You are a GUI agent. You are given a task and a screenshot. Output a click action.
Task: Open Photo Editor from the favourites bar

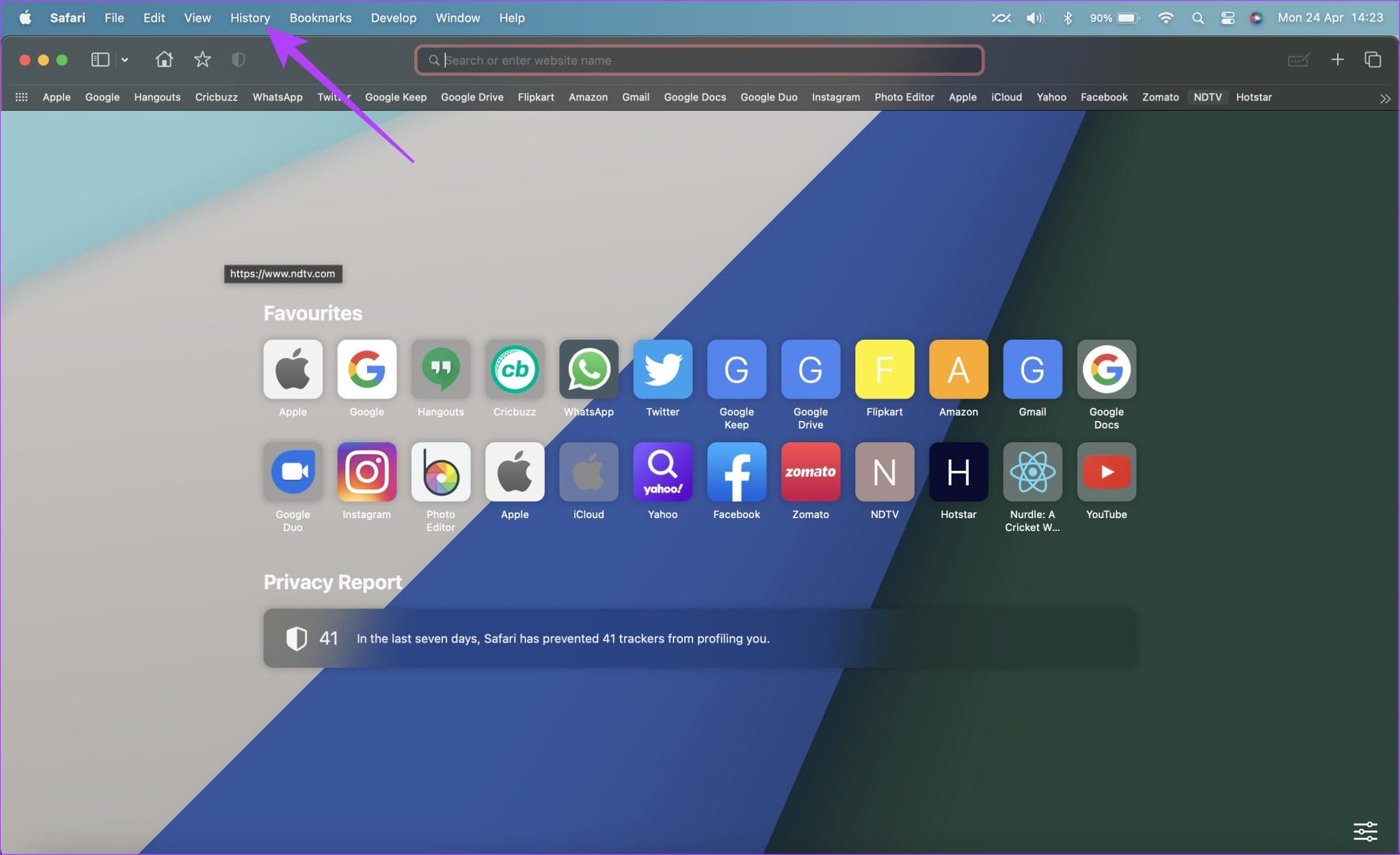[904, 97]
